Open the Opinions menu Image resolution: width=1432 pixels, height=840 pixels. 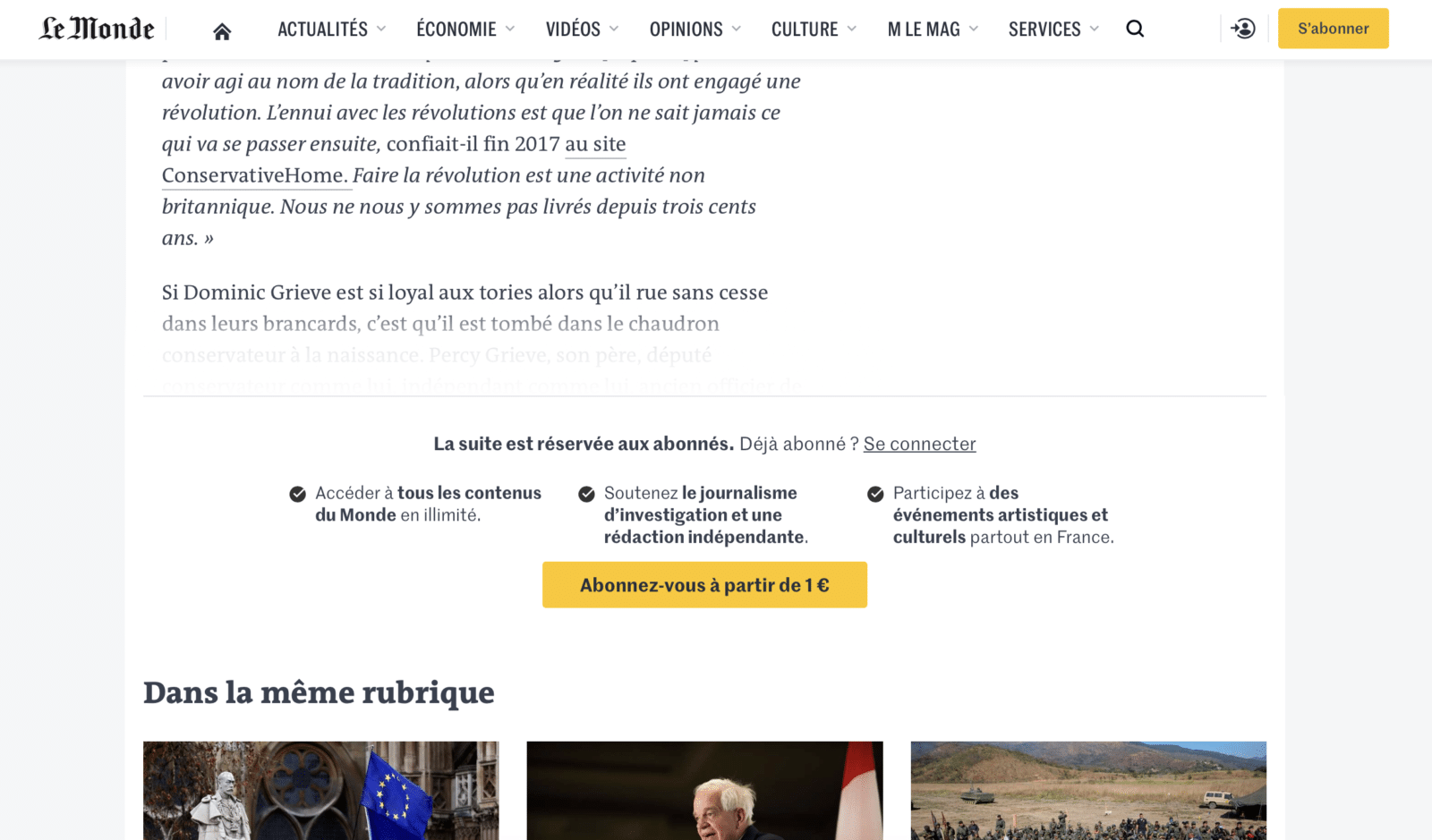(695, 29)
